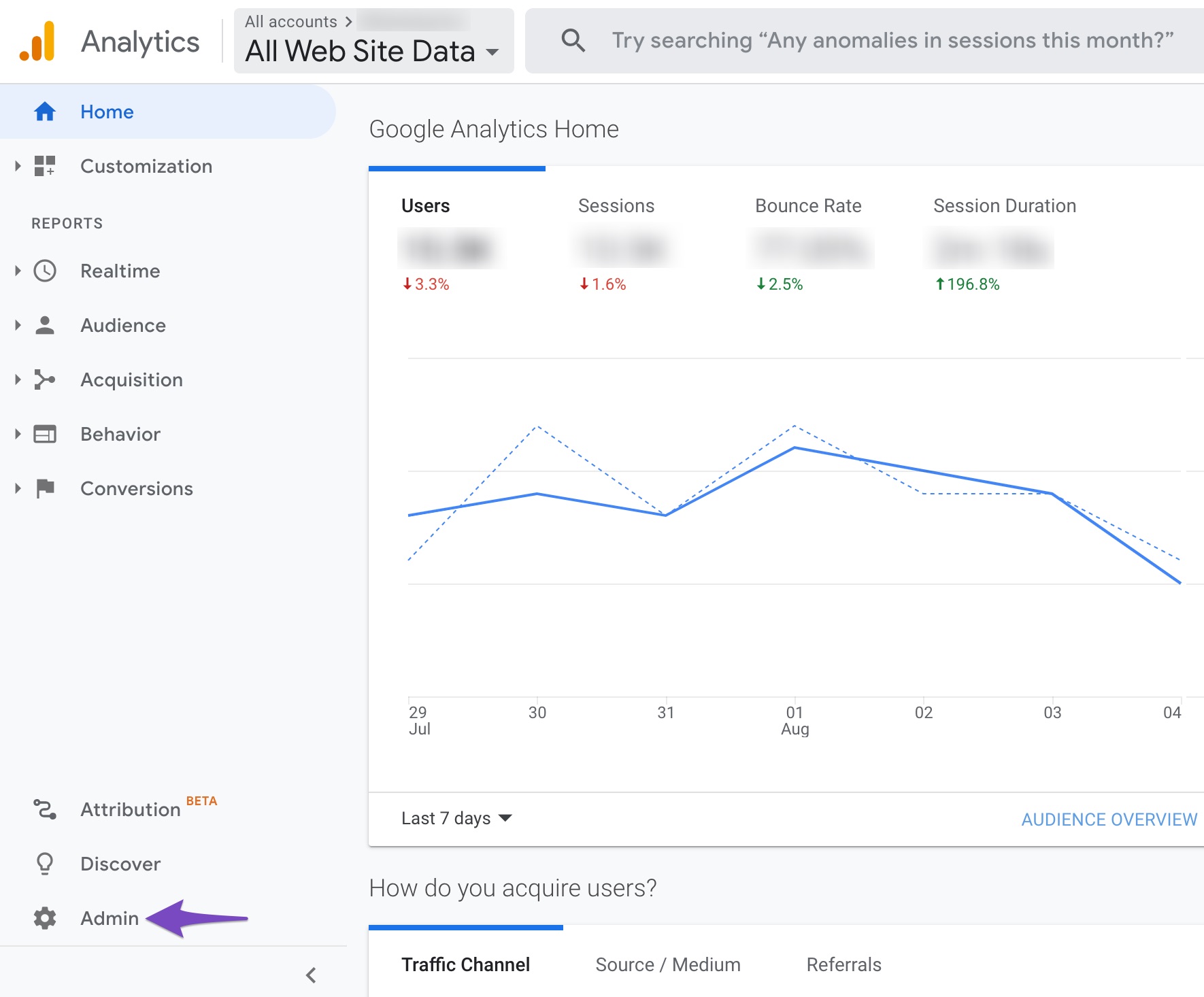The width and height of the screenshot is (1204, 997).
Task: Collapse the sidebar with the left chevron
Action: pos(311,975)
